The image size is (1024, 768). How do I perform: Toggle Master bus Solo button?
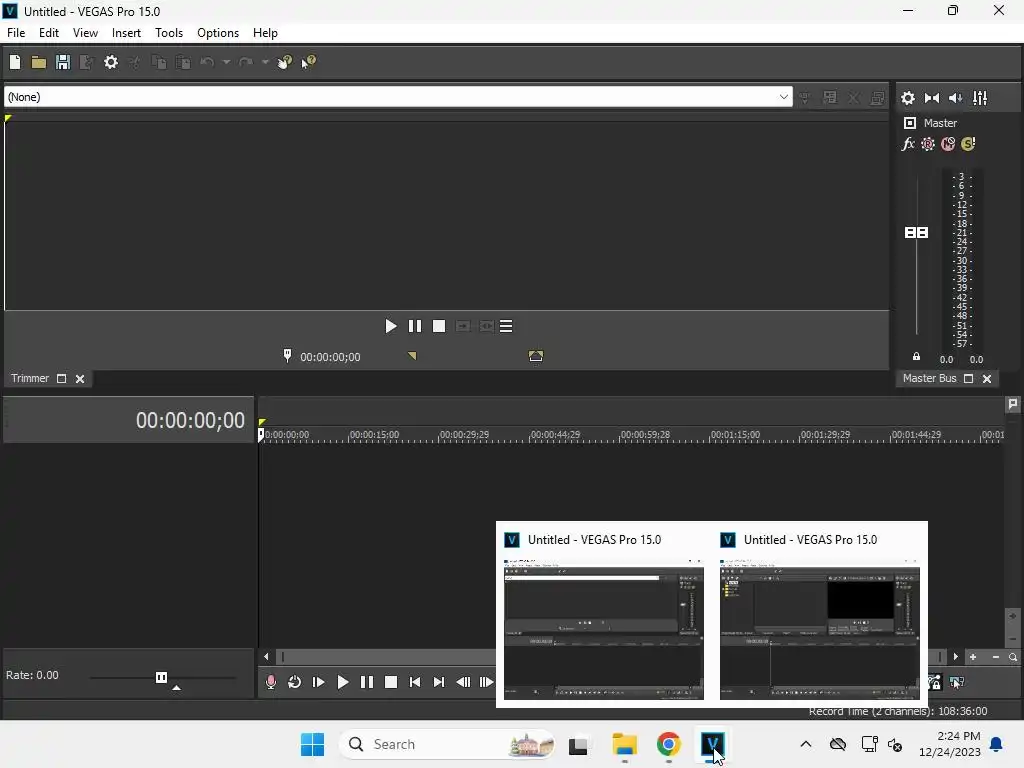click(968, 144)
